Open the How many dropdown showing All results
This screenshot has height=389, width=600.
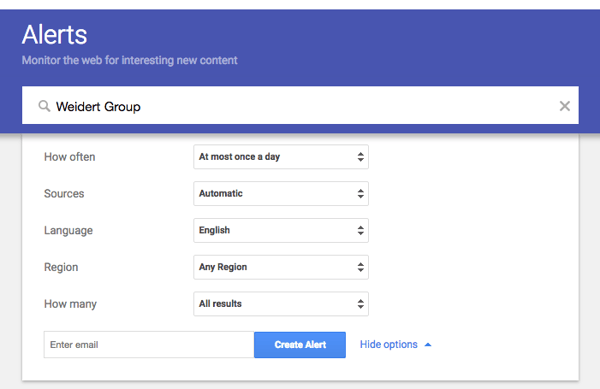click(x=281, y=304)
